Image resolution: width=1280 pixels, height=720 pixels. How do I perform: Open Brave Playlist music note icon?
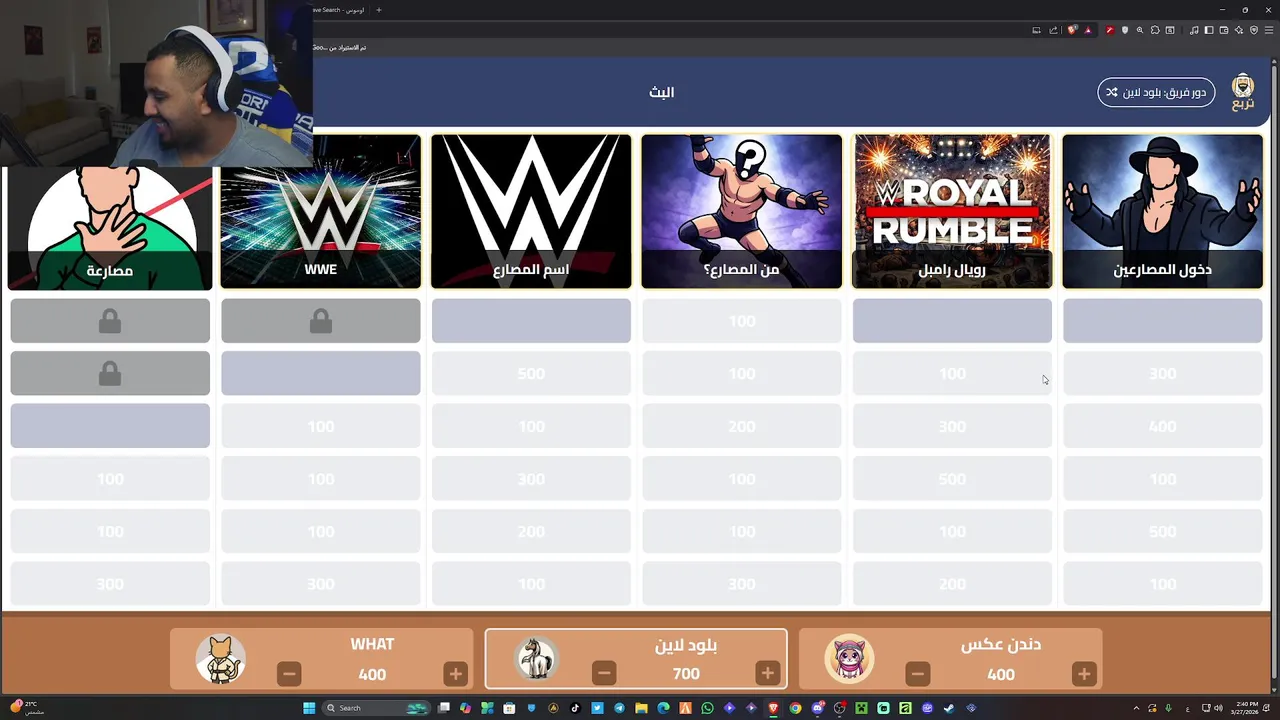[1194, 30]
